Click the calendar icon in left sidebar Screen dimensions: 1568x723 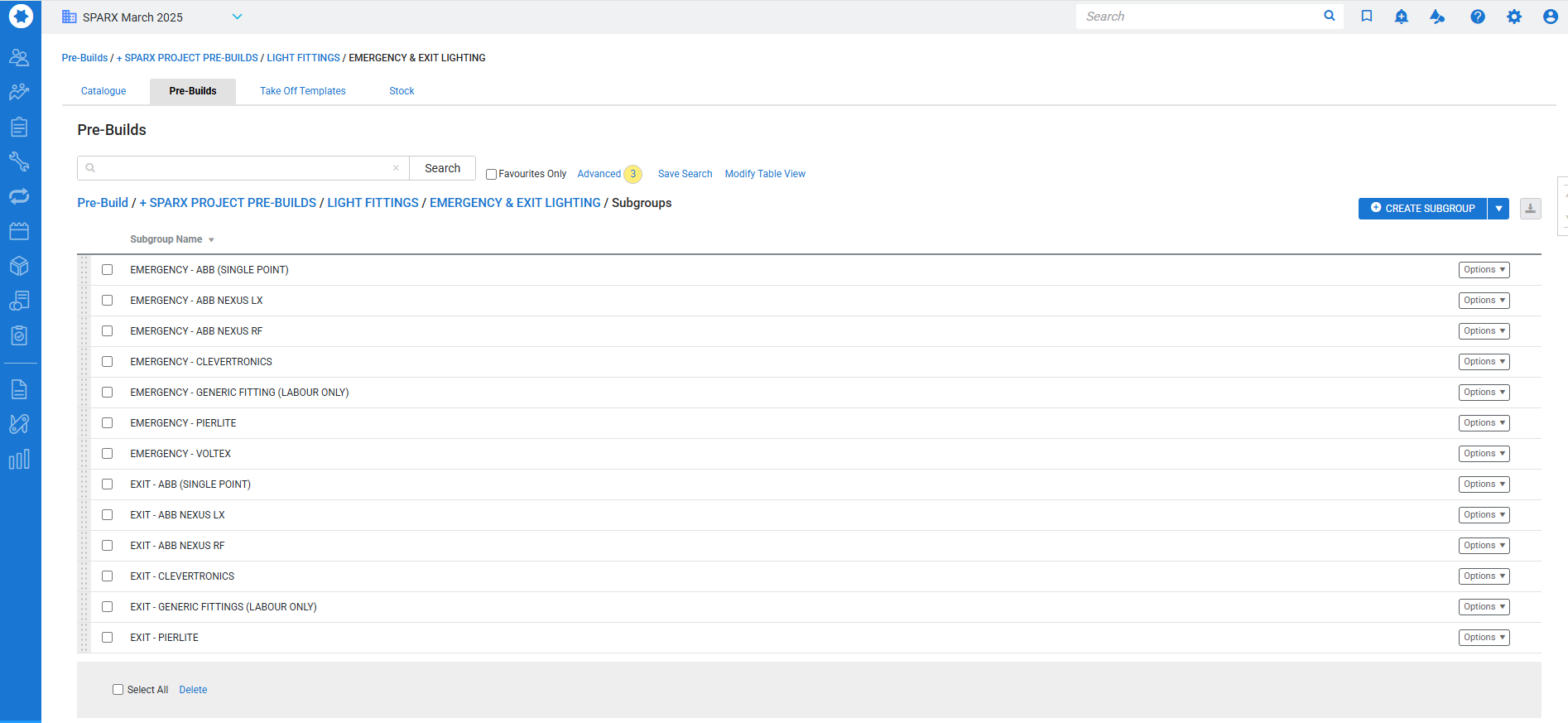(x=19, y=231)
